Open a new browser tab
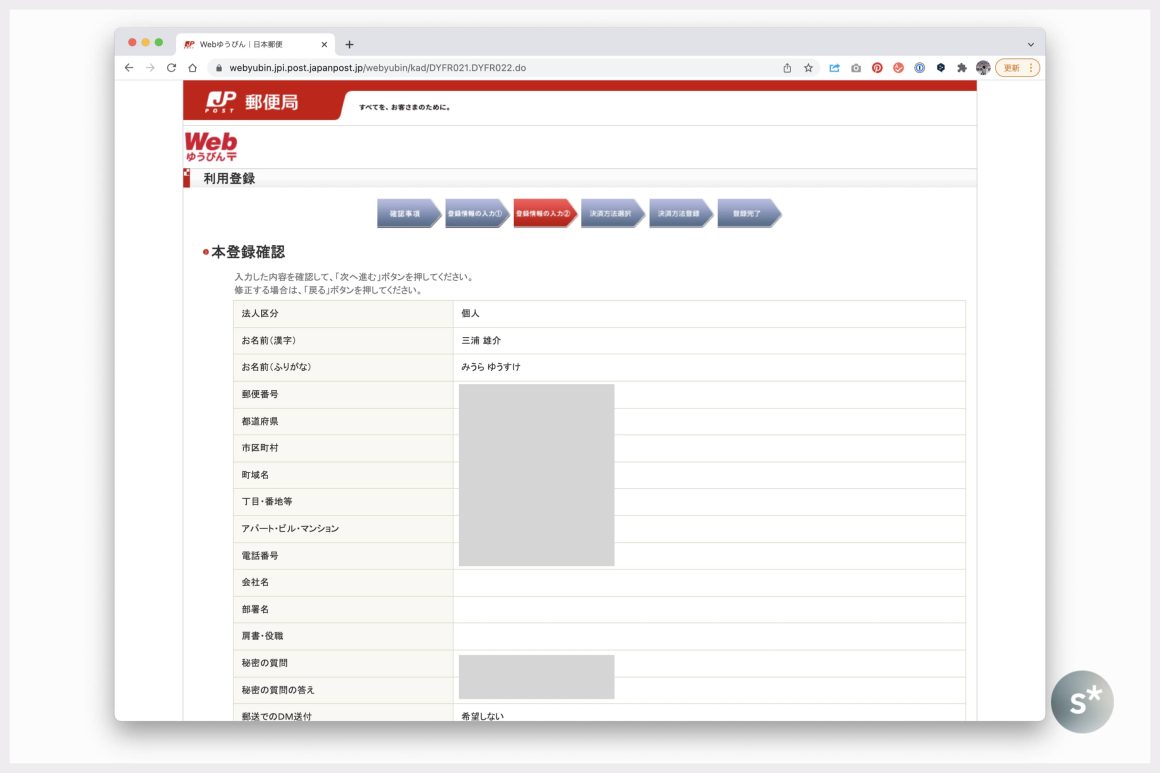Viewport: 1160px width, 773px height. 349,44
